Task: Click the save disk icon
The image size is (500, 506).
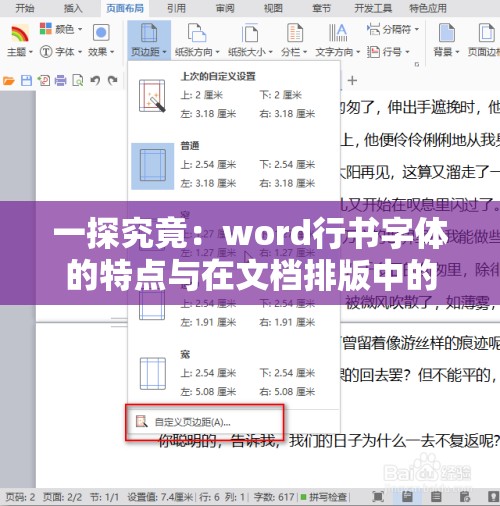Action: (26, 81)
